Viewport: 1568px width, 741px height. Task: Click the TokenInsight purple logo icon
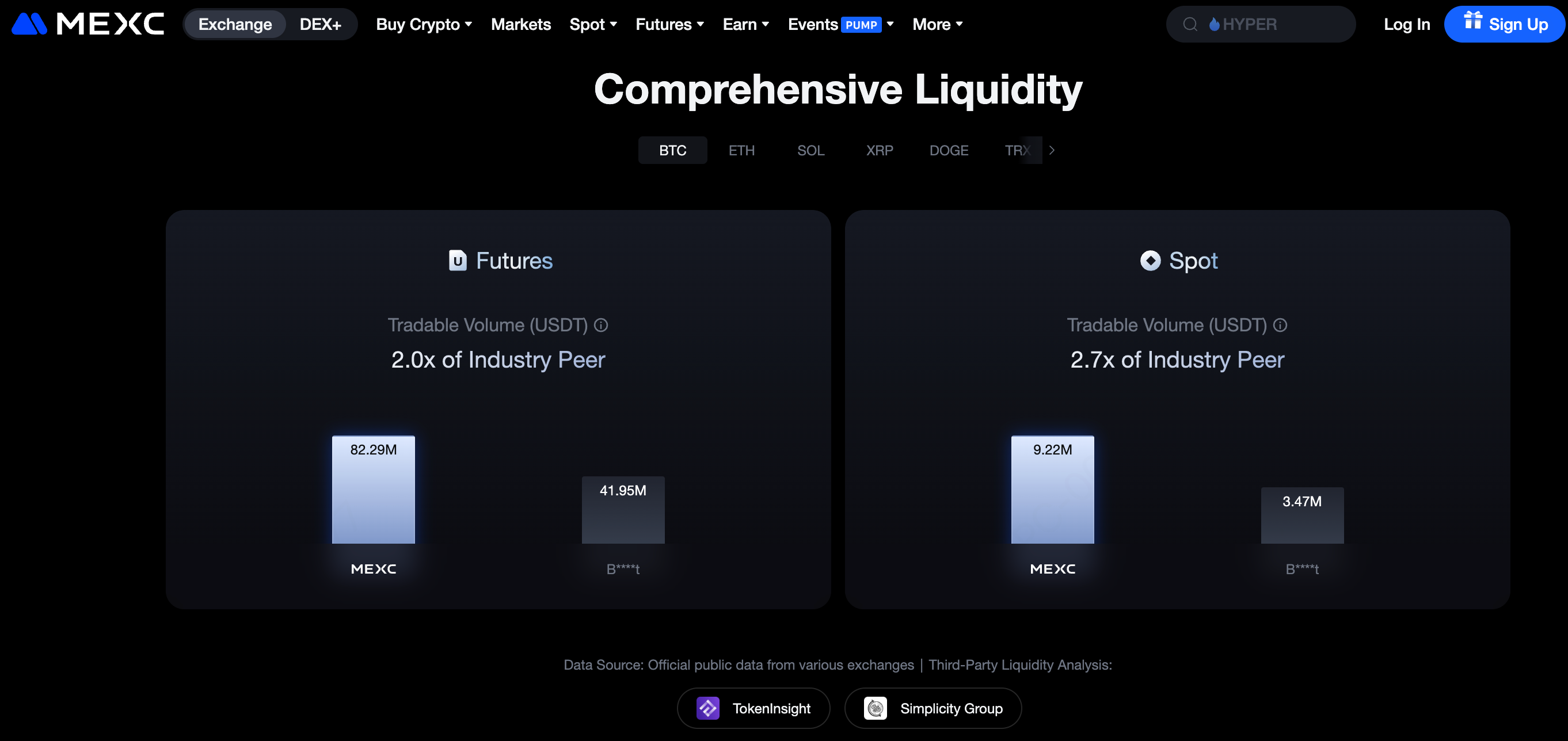(x=707, y=708)
